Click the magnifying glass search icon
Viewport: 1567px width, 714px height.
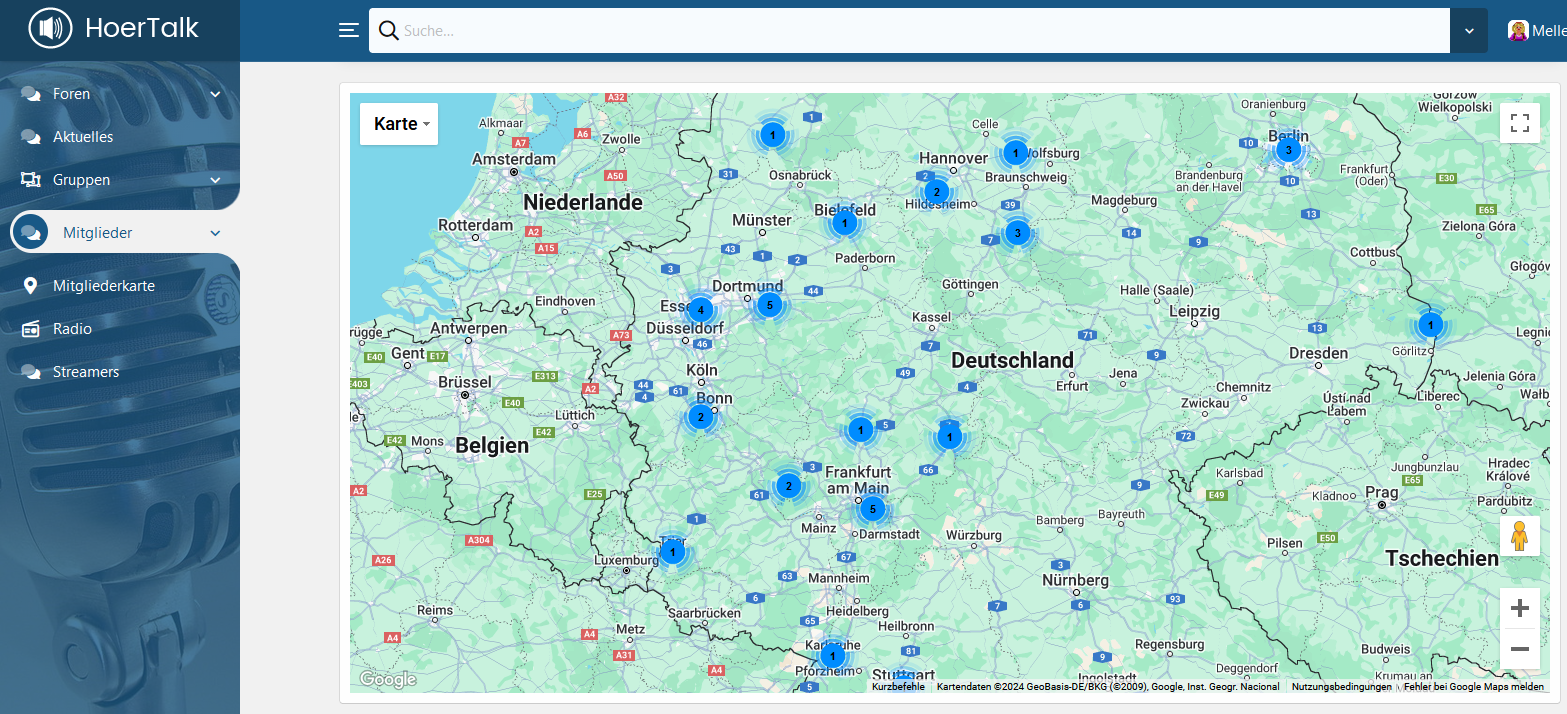coord(388,30)
